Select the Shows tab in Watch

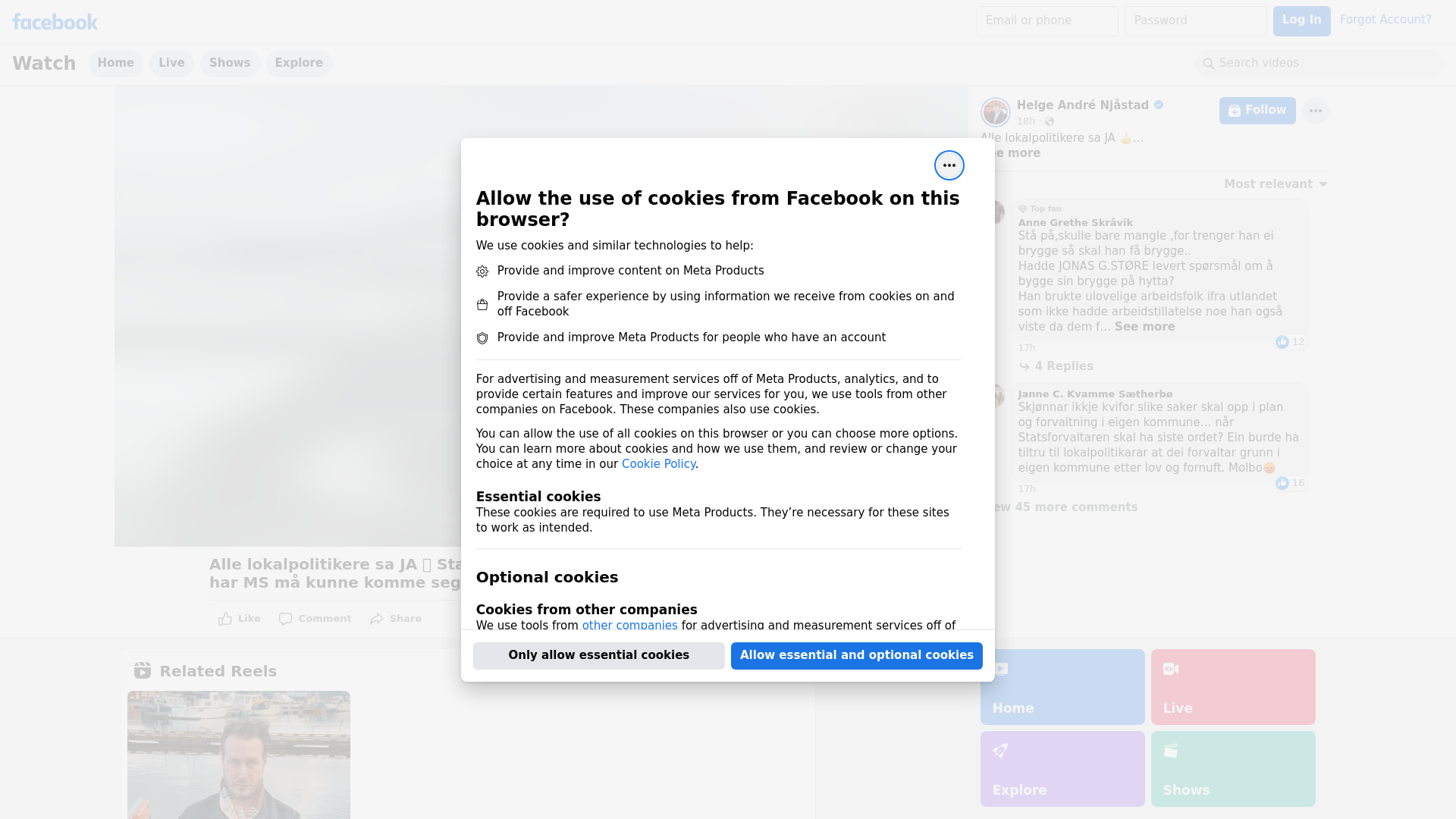pyautogui.click(x=230, y=63)
